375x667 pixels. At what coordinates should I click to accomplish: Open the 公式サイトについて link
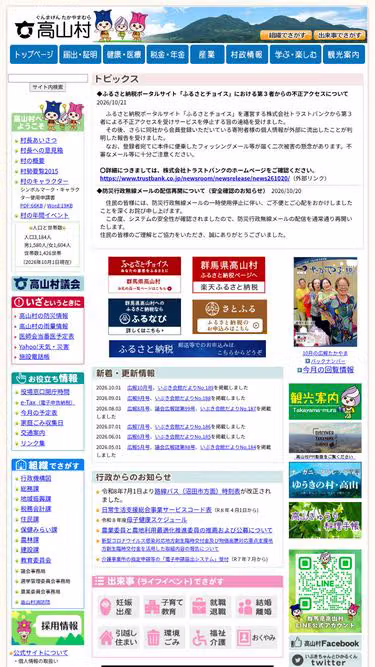(40, 653)
